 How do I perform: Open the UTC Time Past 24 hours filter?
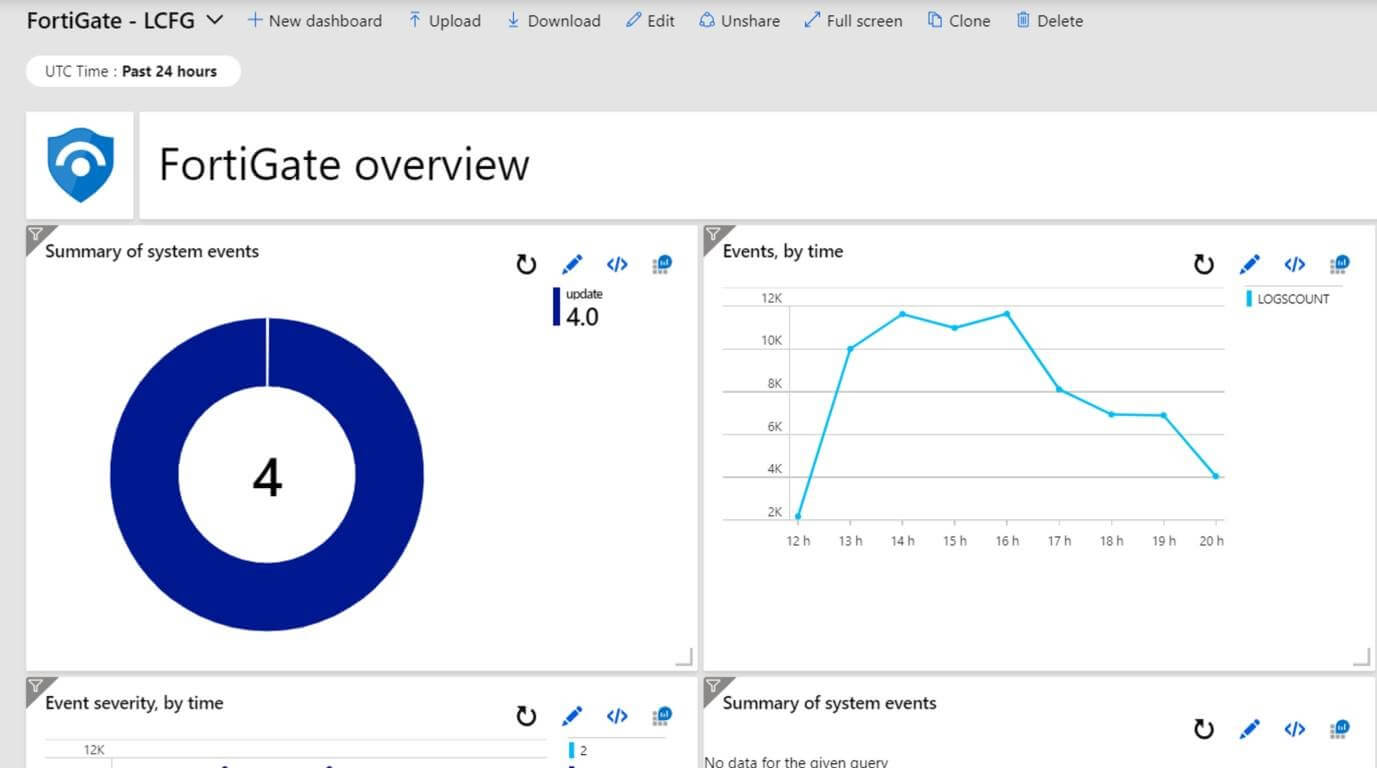pos(133,71)
